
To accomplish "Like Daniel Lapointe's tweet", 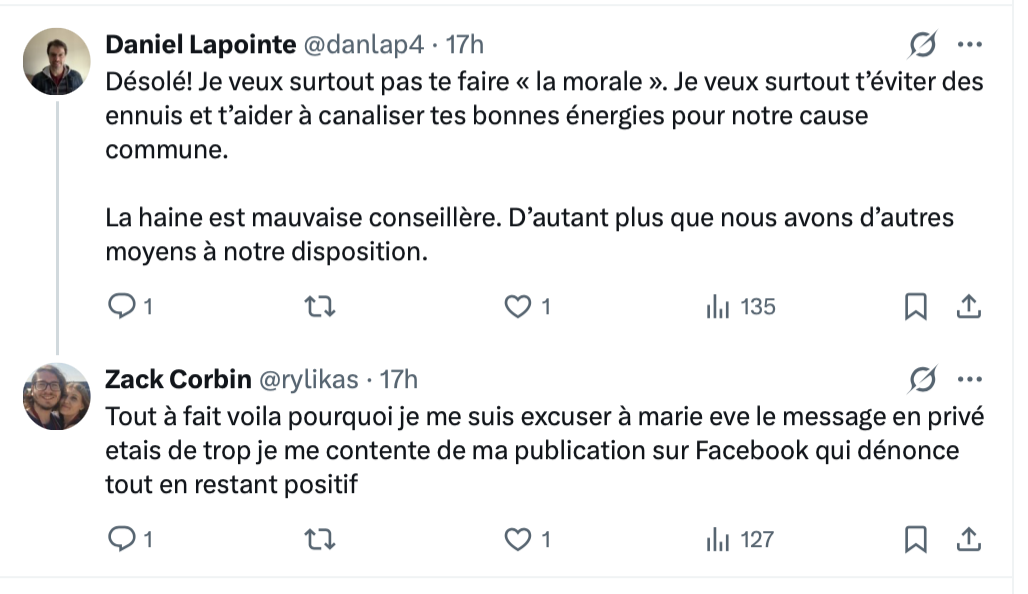I will [518, 308].
